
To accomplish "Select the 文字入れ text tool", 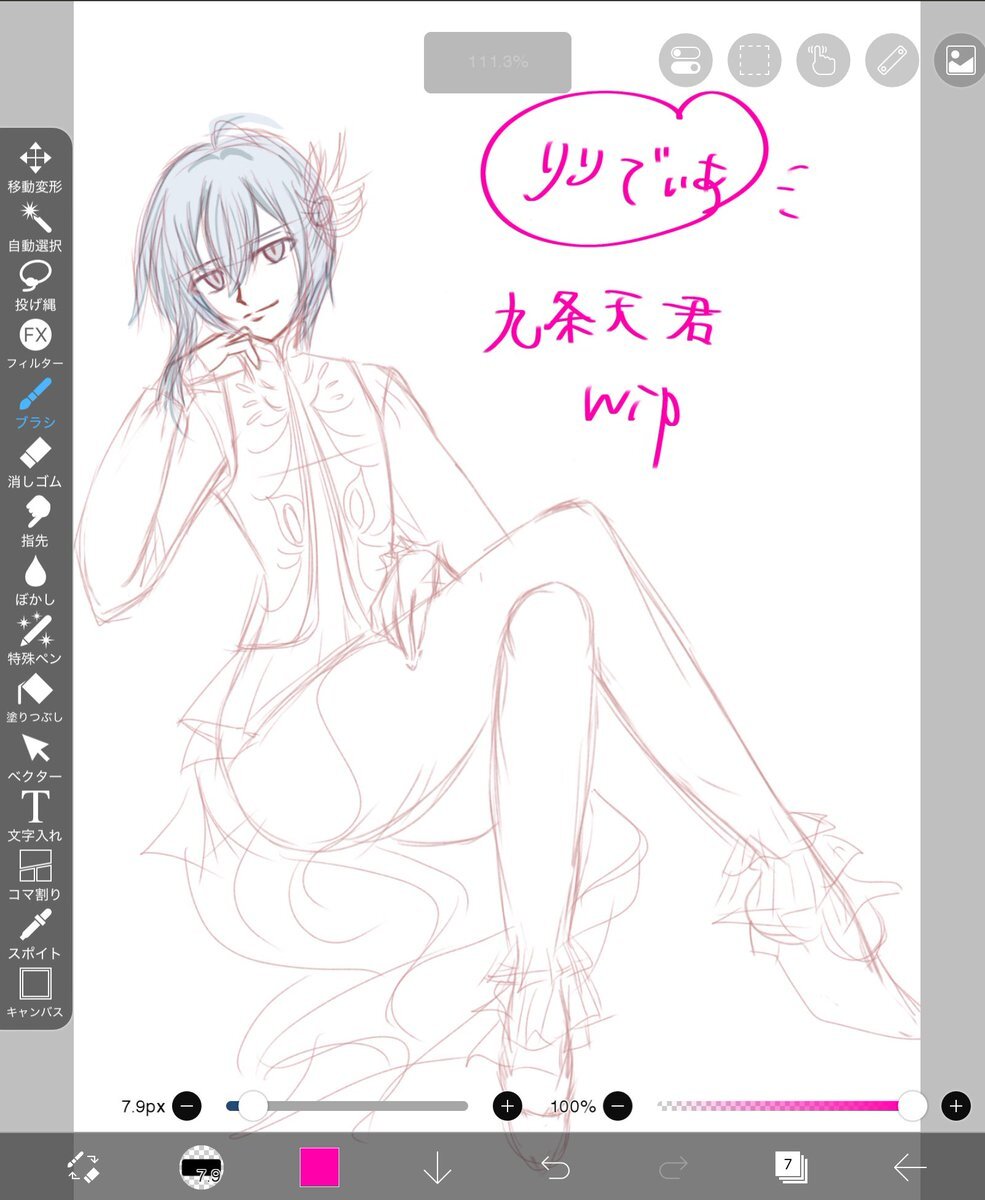I will (x=35, y=816).
